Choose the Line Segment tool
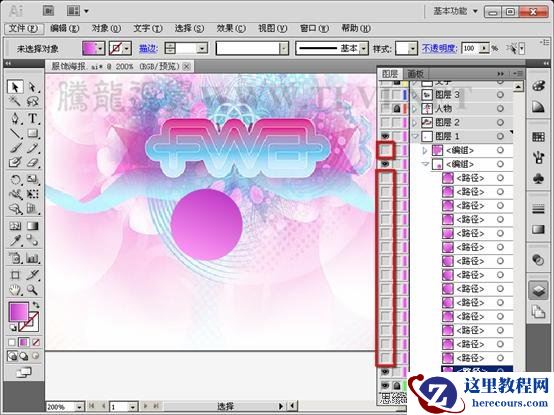The image size is (554, 415). pos(15,134)
